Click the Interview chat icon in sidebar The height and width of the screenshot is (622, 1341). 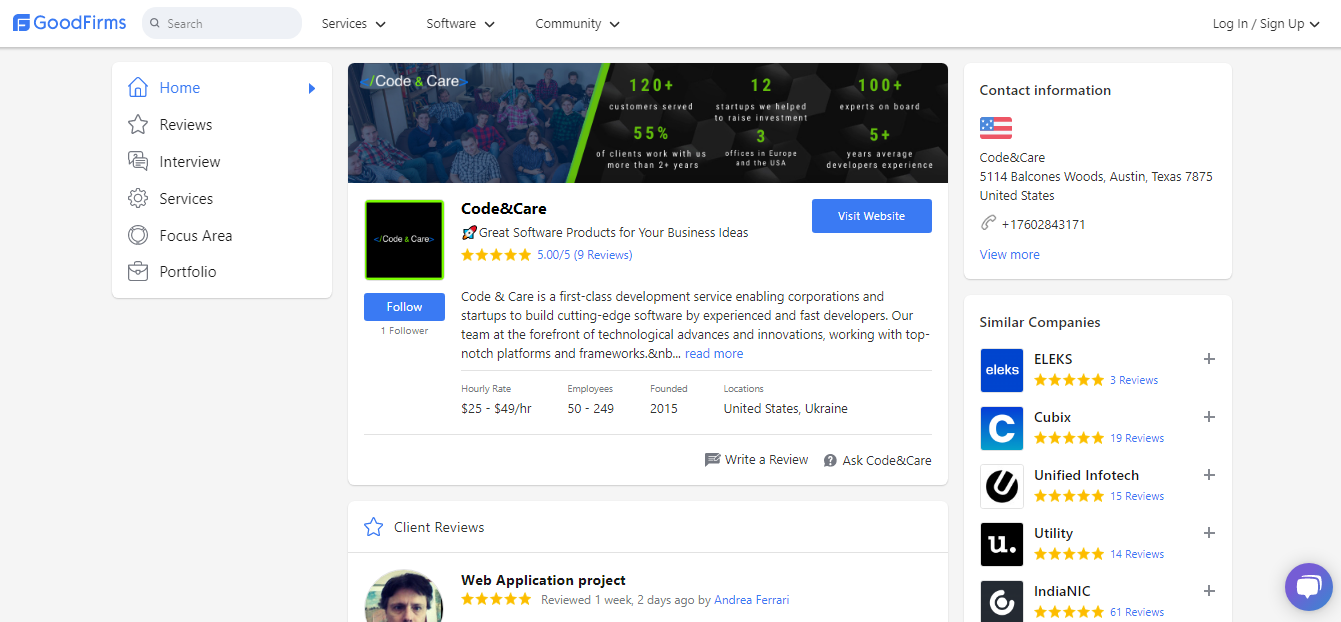[138, 162]
